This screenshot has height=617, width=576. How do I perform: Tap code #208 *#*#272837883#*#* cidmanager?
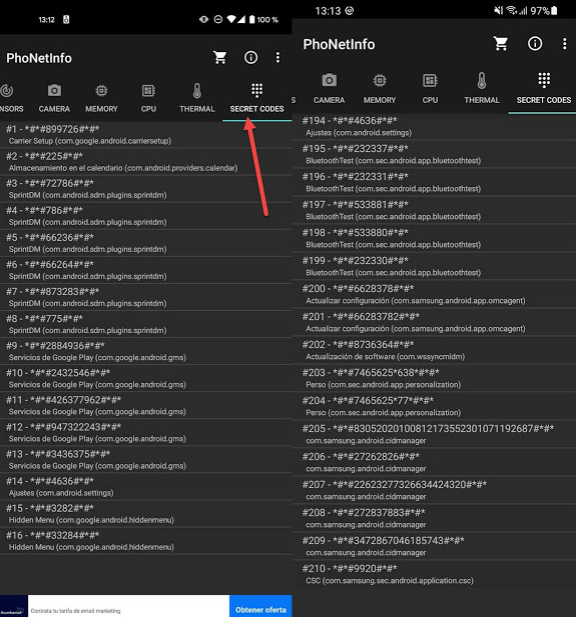pyautogui.click(x=434, y=517)
